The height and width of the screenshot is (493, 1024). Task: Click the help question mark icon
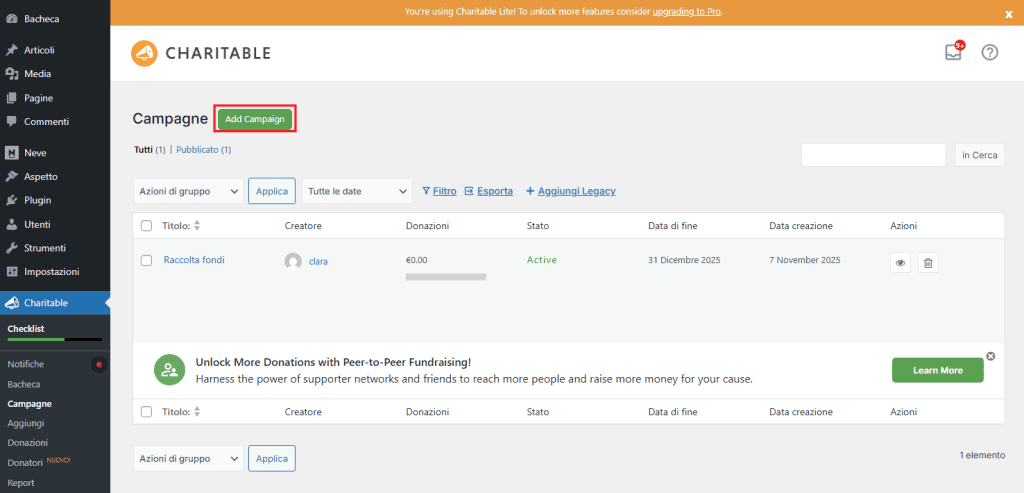pos(990,53)
